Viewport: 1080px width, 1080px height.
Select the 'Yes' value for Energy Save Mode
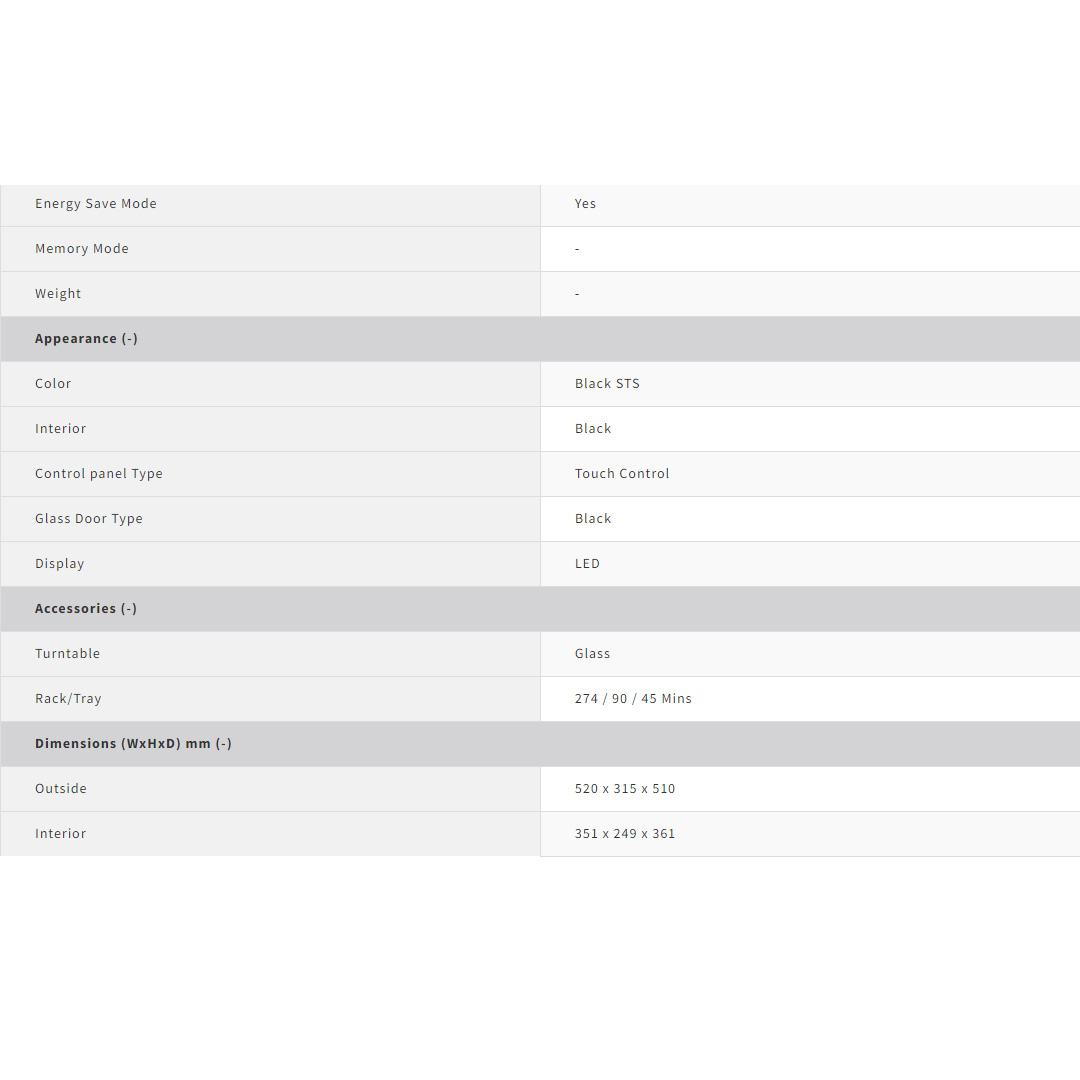click(585, 204)
